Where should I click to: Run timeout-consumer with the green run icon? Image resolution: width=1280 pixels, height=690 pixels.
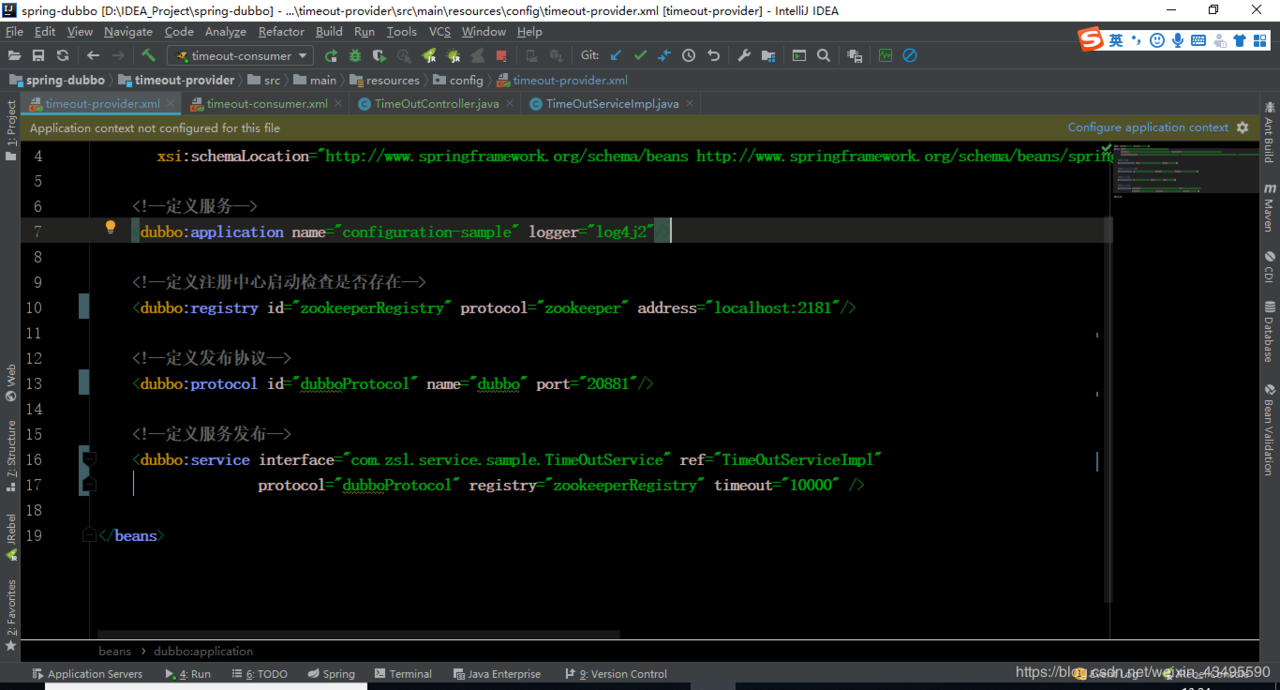coord(331,56)
